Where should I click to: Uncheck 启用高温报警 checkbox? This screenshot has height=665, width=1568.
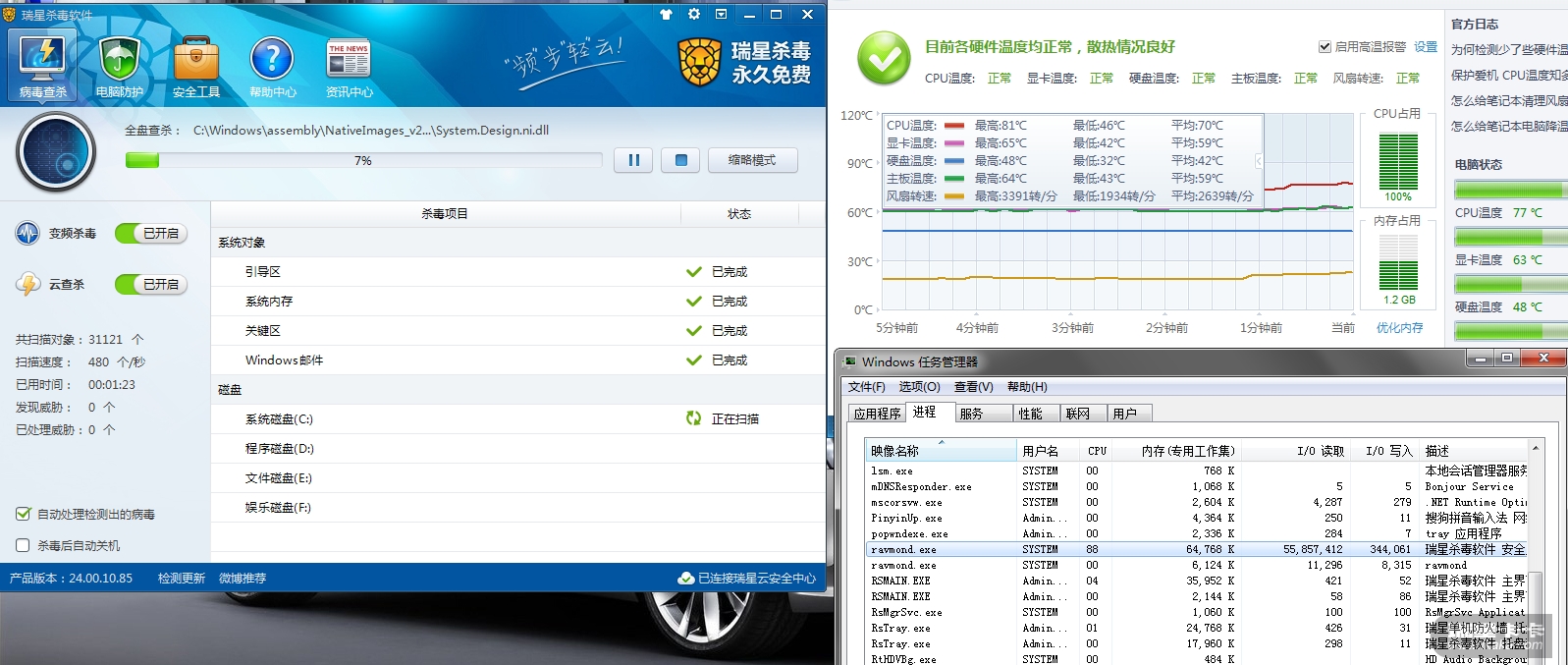(x=1325, y=47)
